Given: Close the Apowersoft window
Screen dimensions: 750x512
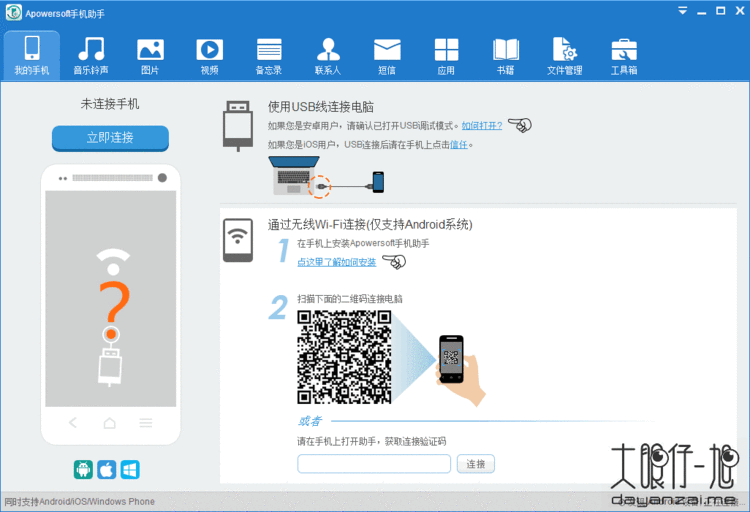Looking at the screenshot, I should (739, 11).
